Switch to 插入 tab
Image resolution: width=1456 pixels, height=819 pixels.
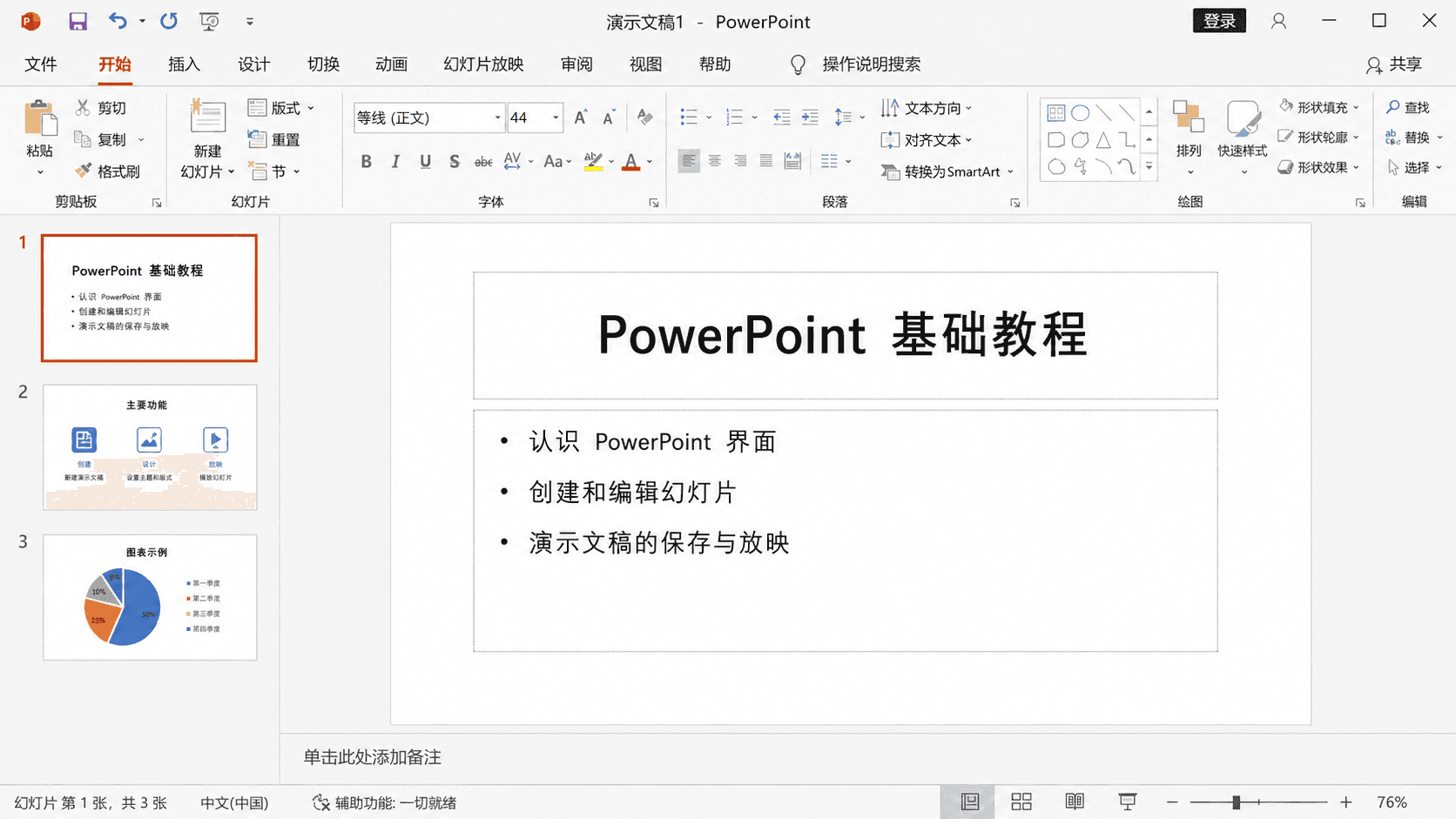click(184, 64)
